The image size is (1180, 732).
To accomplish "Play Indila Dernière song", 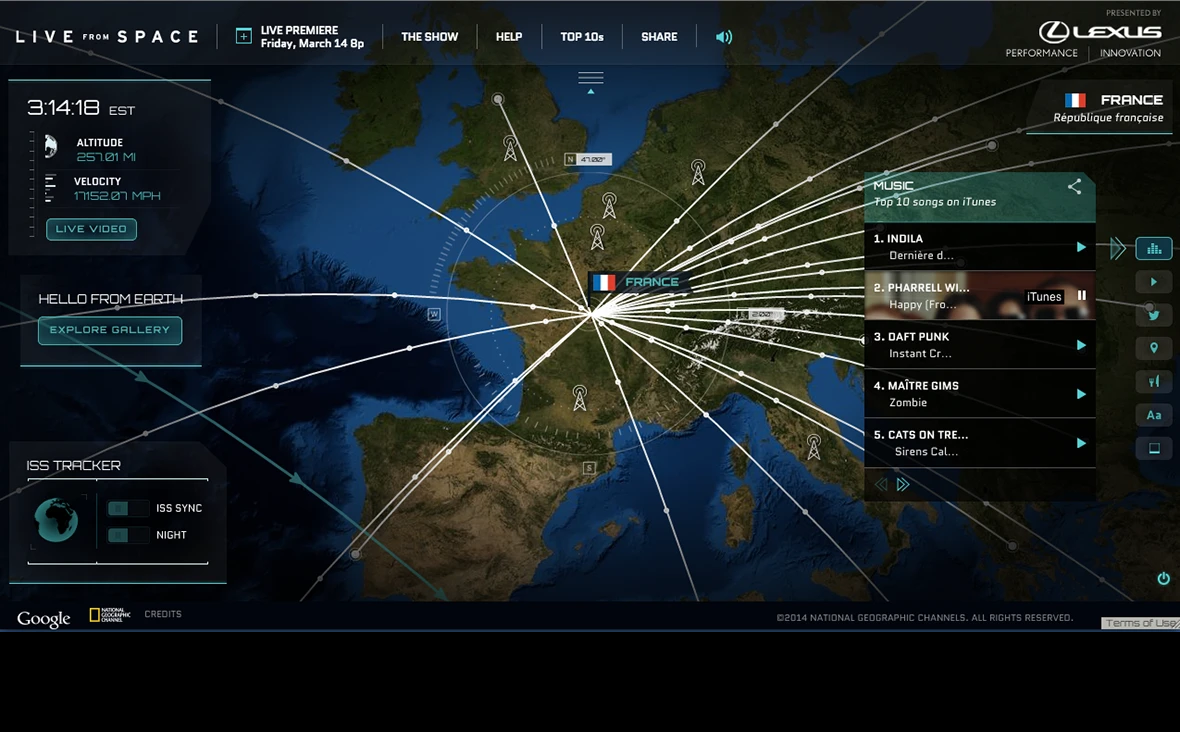I will pos(1081,247).
